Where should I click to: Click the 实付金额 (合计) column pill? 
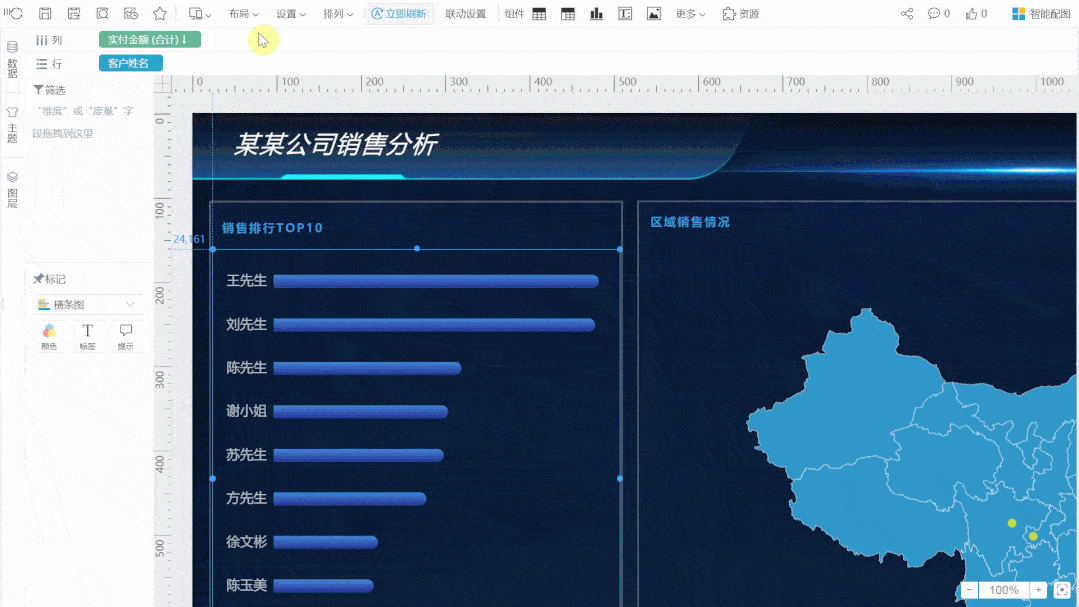(149, 39)
